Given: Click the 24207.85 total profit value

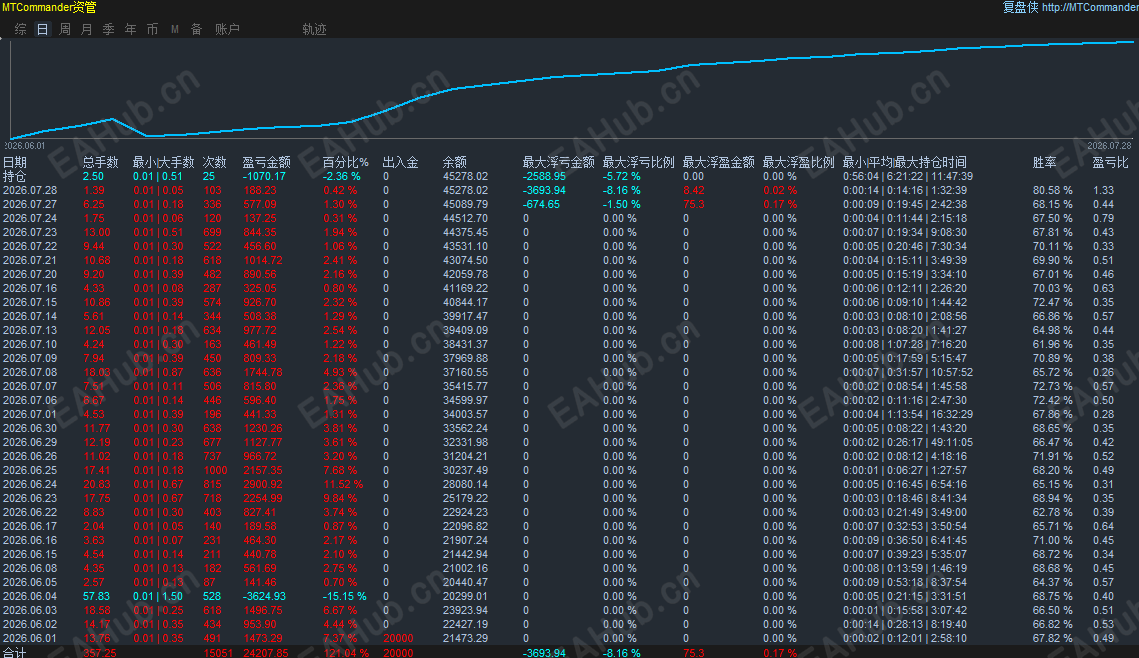Looking at the screenshot, I should point(266,653).
